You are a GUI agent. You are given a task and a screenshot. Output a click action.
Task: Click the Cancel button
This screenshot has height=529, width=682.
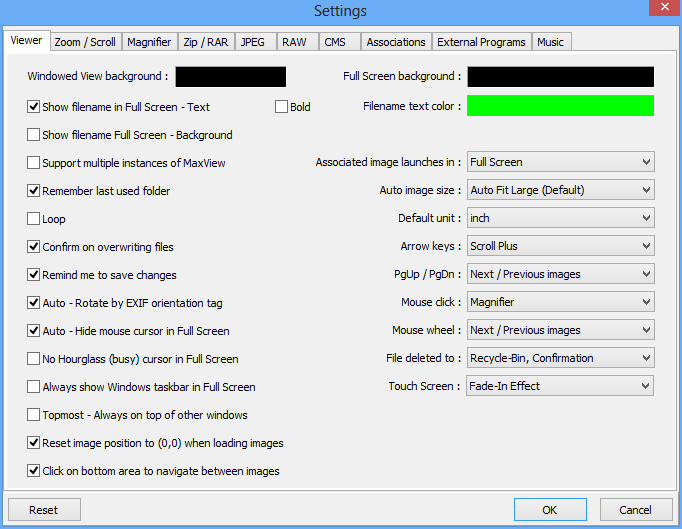click(636, 510)
